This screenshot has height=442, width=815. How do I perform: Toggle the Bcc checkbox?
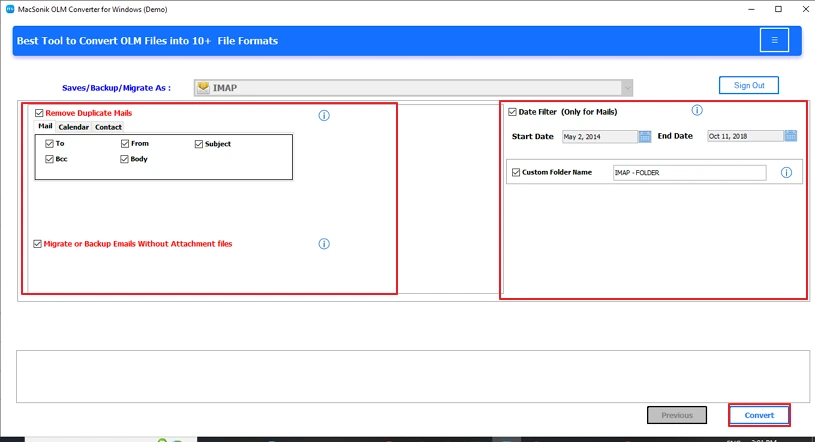pos(49,159)
